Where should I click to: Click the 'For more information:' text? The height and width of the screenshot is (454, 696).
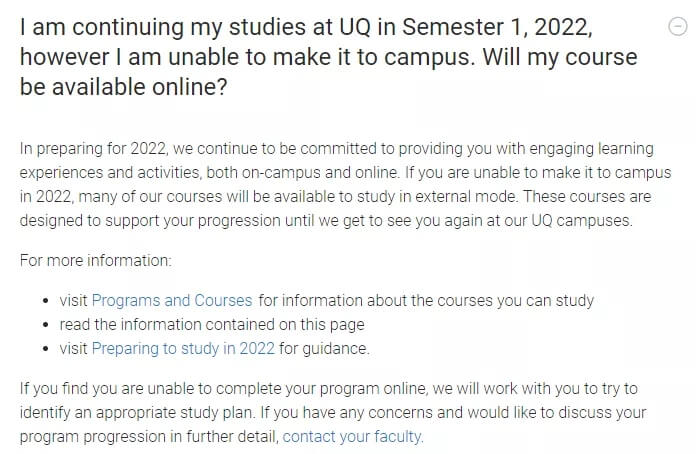95,260
